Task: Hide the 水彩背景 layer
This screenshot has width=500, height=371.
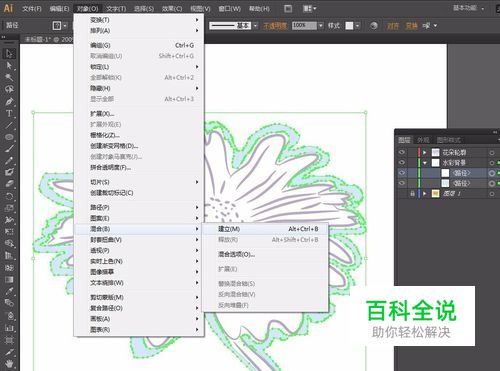Action: (x=402, y=163)
